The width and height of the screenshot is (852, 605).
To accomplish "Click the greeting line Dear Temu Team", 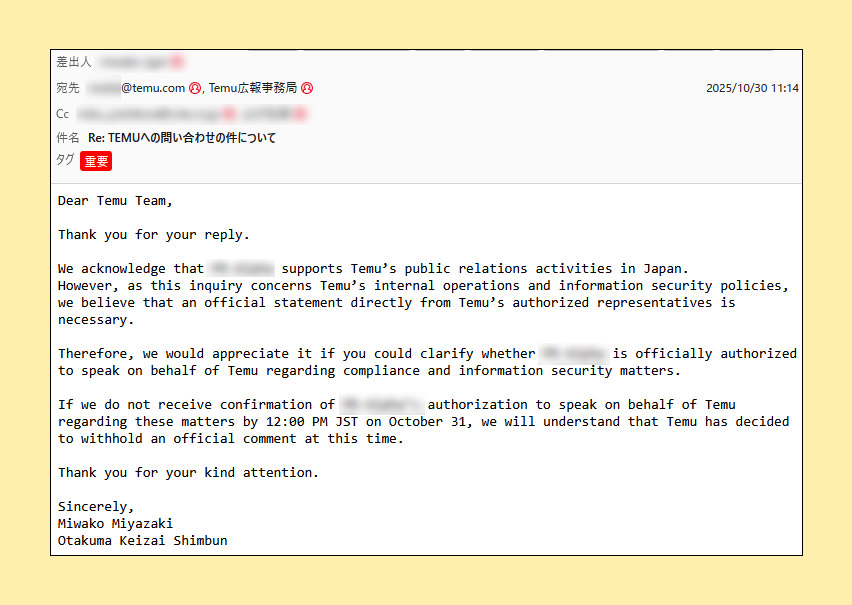I will coord(115,200).
